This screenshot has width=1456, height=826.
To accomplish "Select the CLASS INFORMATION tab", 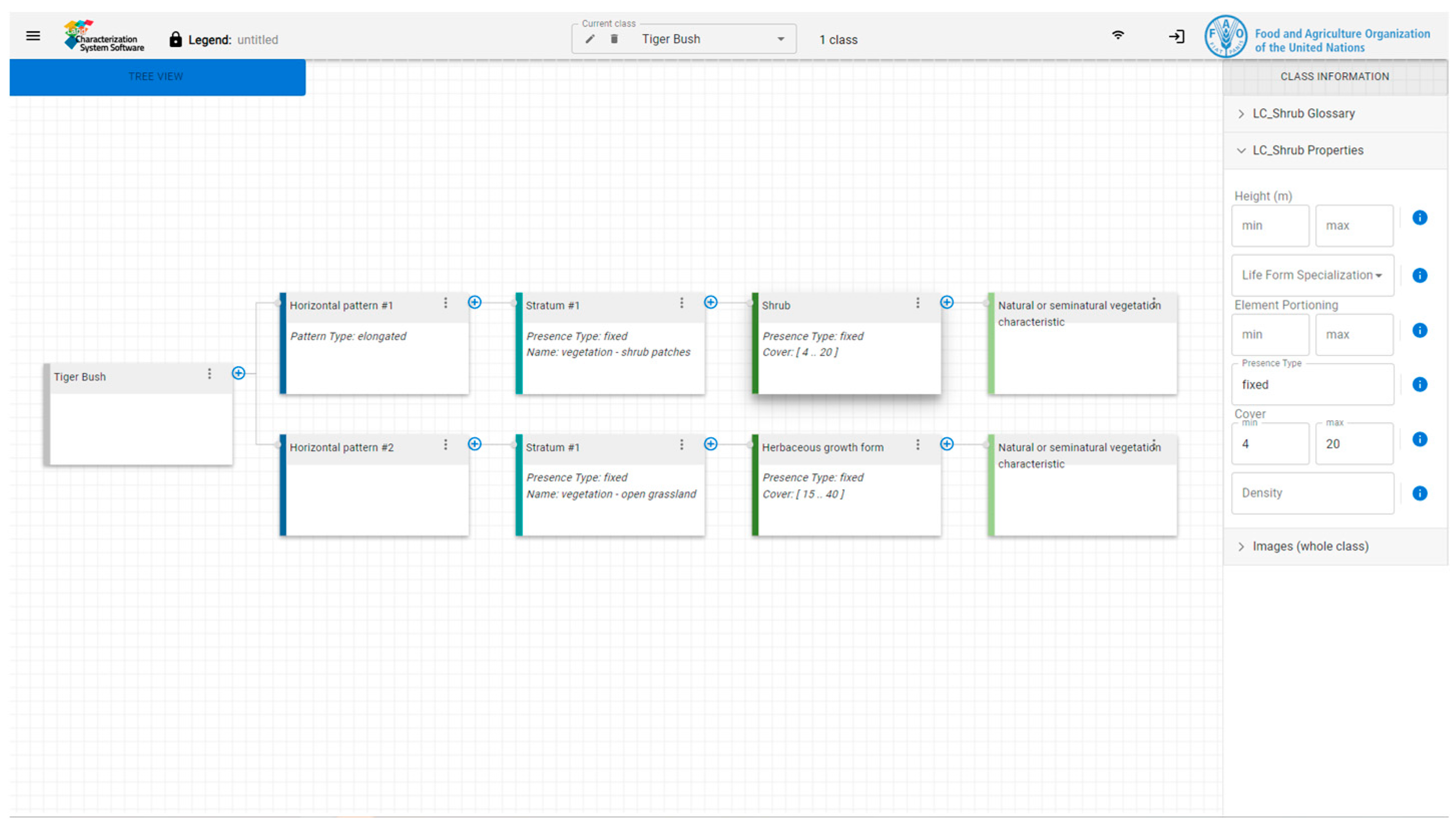I will point(1334,77).
